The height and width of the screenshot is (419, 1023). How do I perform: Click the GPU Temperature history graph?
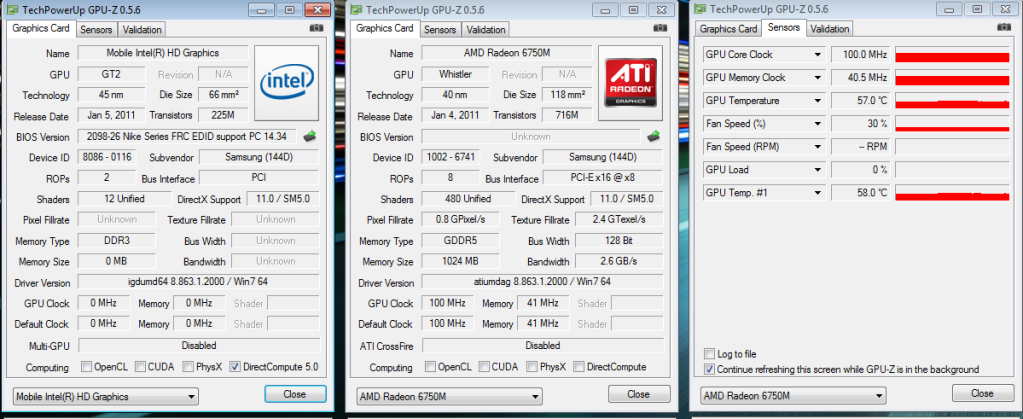tap(953, 101)
